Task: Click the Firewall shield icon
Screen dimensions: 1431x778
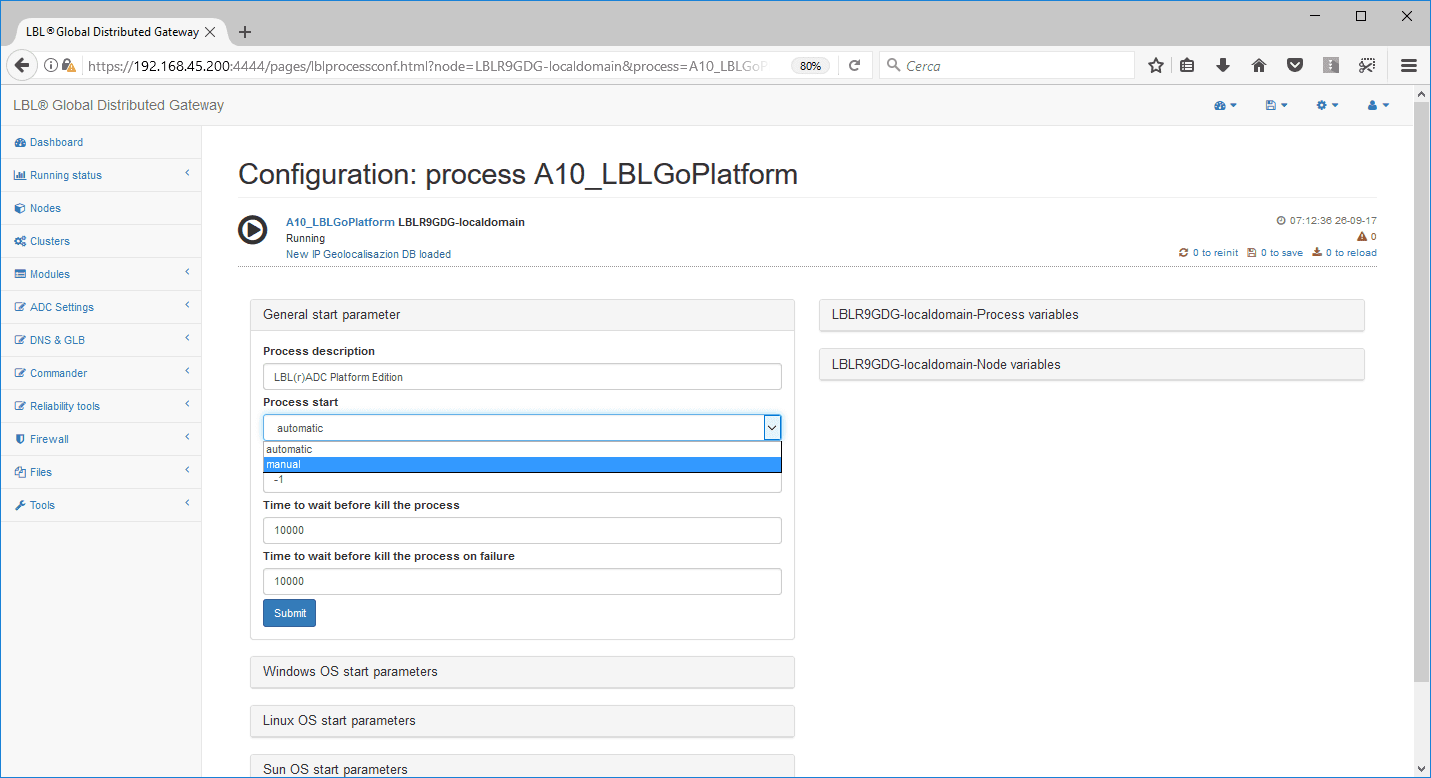Action: [x=20, y=439]
